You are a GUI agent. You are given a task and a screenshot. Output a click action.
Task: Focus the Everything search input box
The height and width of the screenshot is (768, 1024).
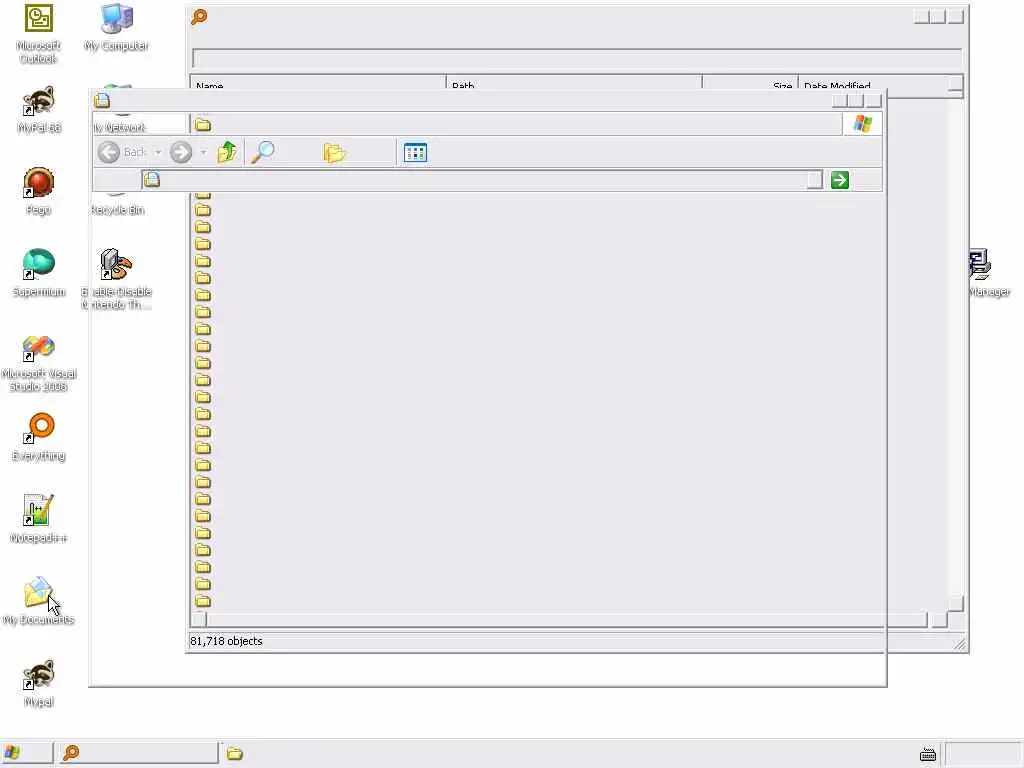coord(577,57)
